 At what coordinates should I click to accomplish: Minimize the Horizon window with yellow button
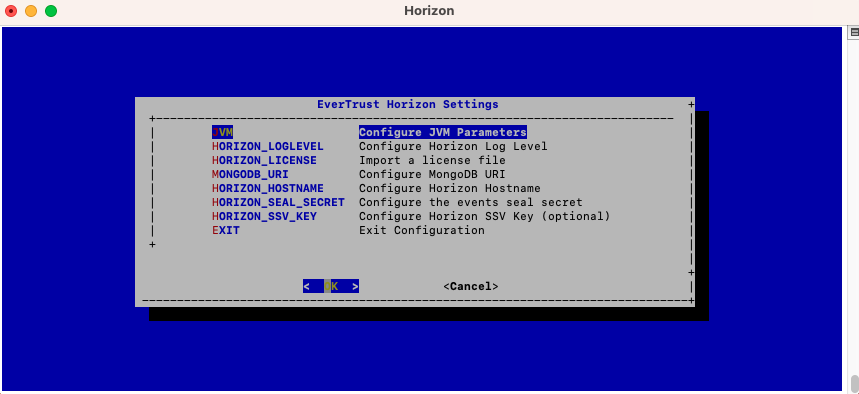click(31, 10)
